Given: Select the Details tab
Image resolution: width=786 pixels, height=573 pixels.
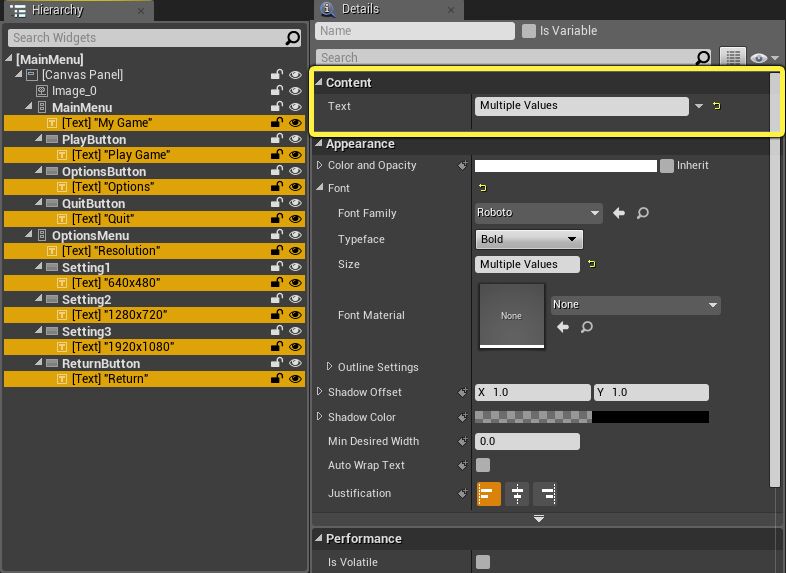Looking at the screenshot, I should 360,9.
